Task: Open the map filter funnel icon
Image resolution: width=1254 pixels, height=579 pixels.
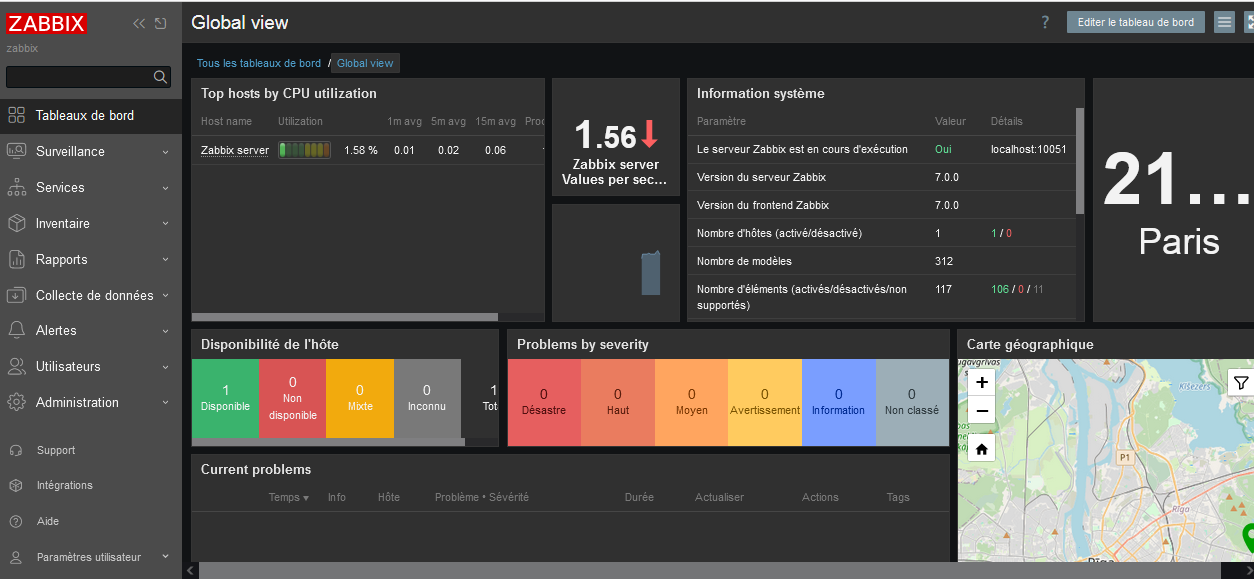Action: (x=1241, y=383)
